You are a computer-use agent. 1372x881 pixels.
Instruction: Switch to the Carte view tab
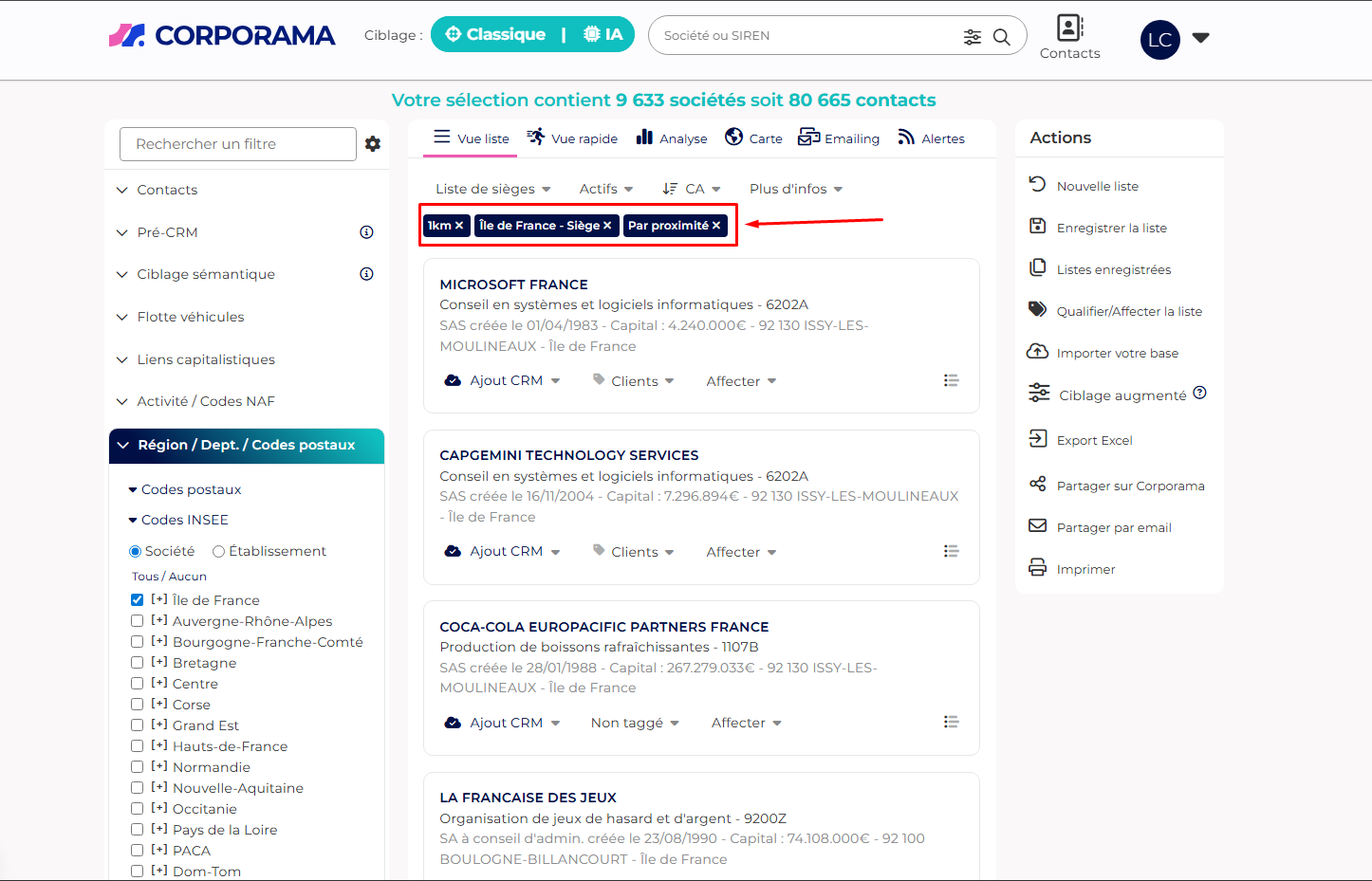[x=753, y=138]
